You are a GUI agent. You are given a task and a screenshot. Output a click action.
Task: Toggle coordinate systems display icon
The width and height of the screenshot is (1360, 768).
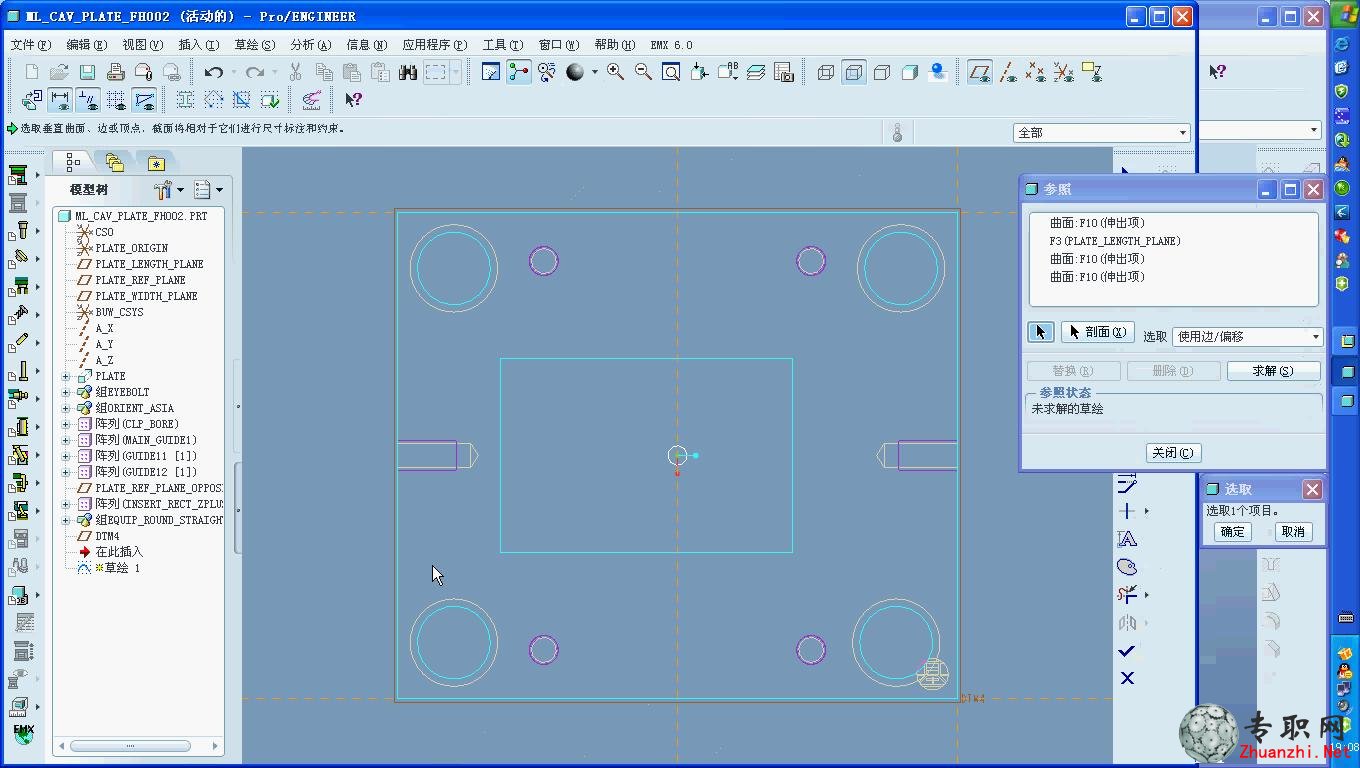pyautogui.click(x=1064, y=72)
